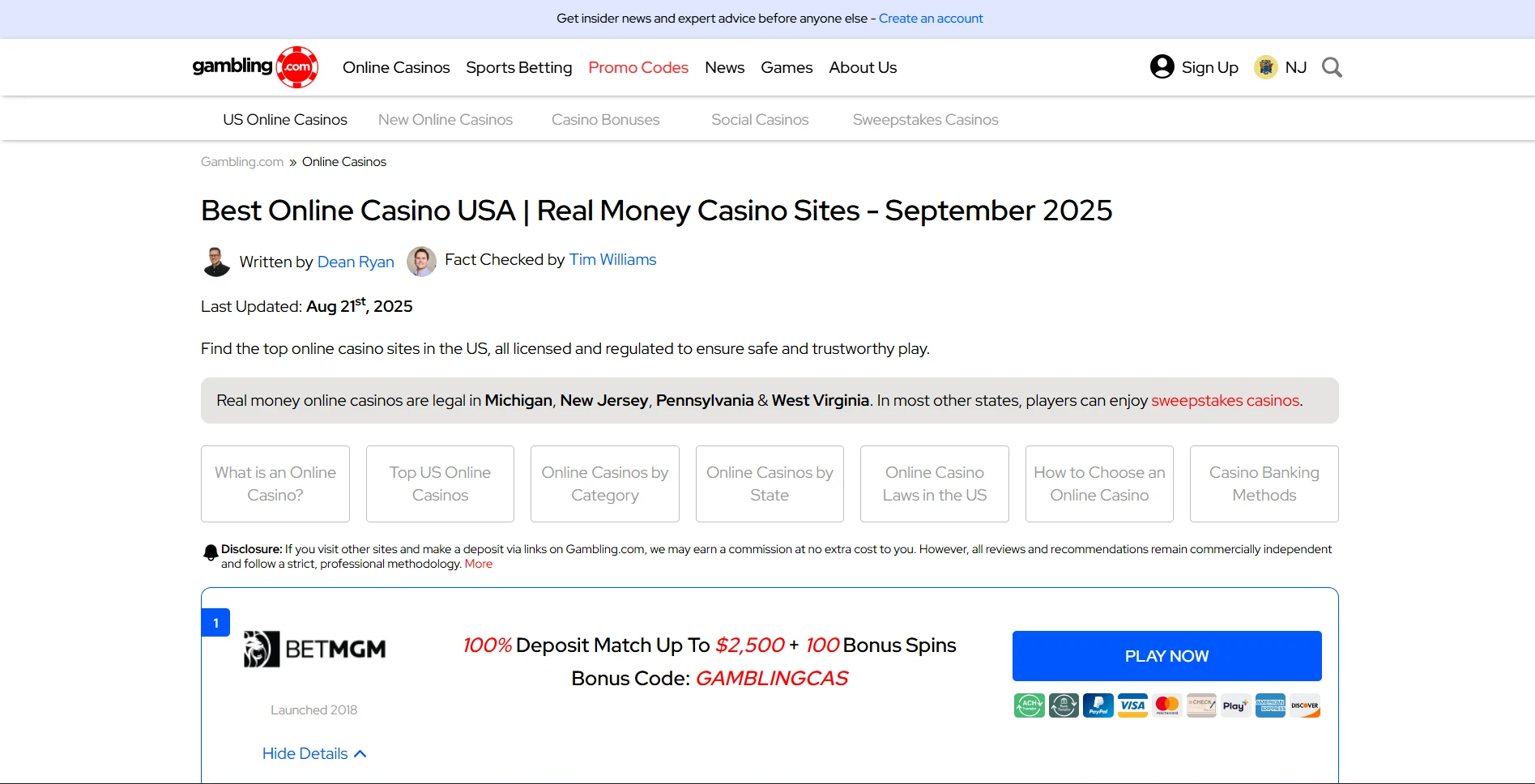
Task: Click Create an account in the top banner
Action: tap(930, 18)
